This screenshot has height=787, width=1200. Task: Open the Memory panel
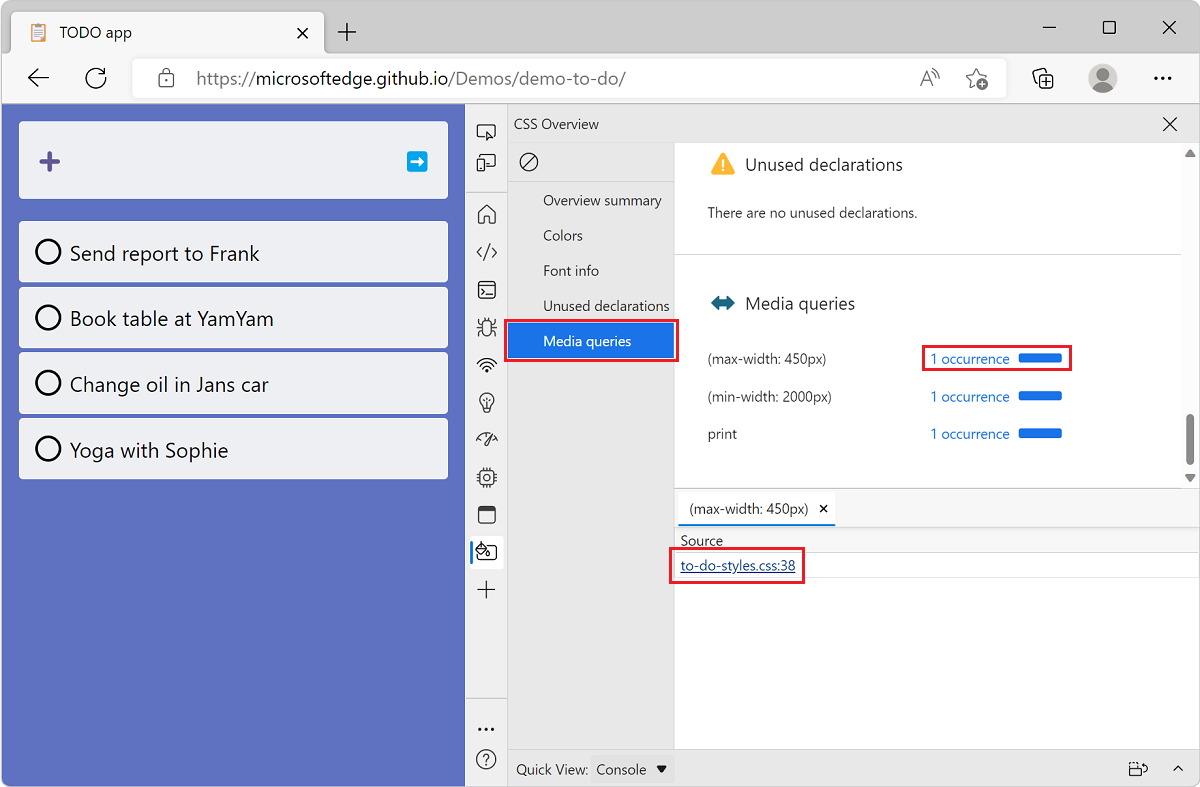[x=486, y=477]
